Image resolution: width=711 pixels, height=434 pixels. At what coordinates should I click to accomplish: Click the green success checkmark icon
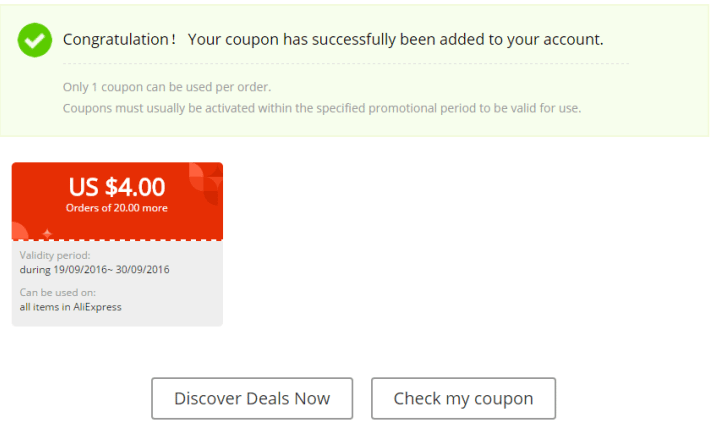tap(35, 40)
